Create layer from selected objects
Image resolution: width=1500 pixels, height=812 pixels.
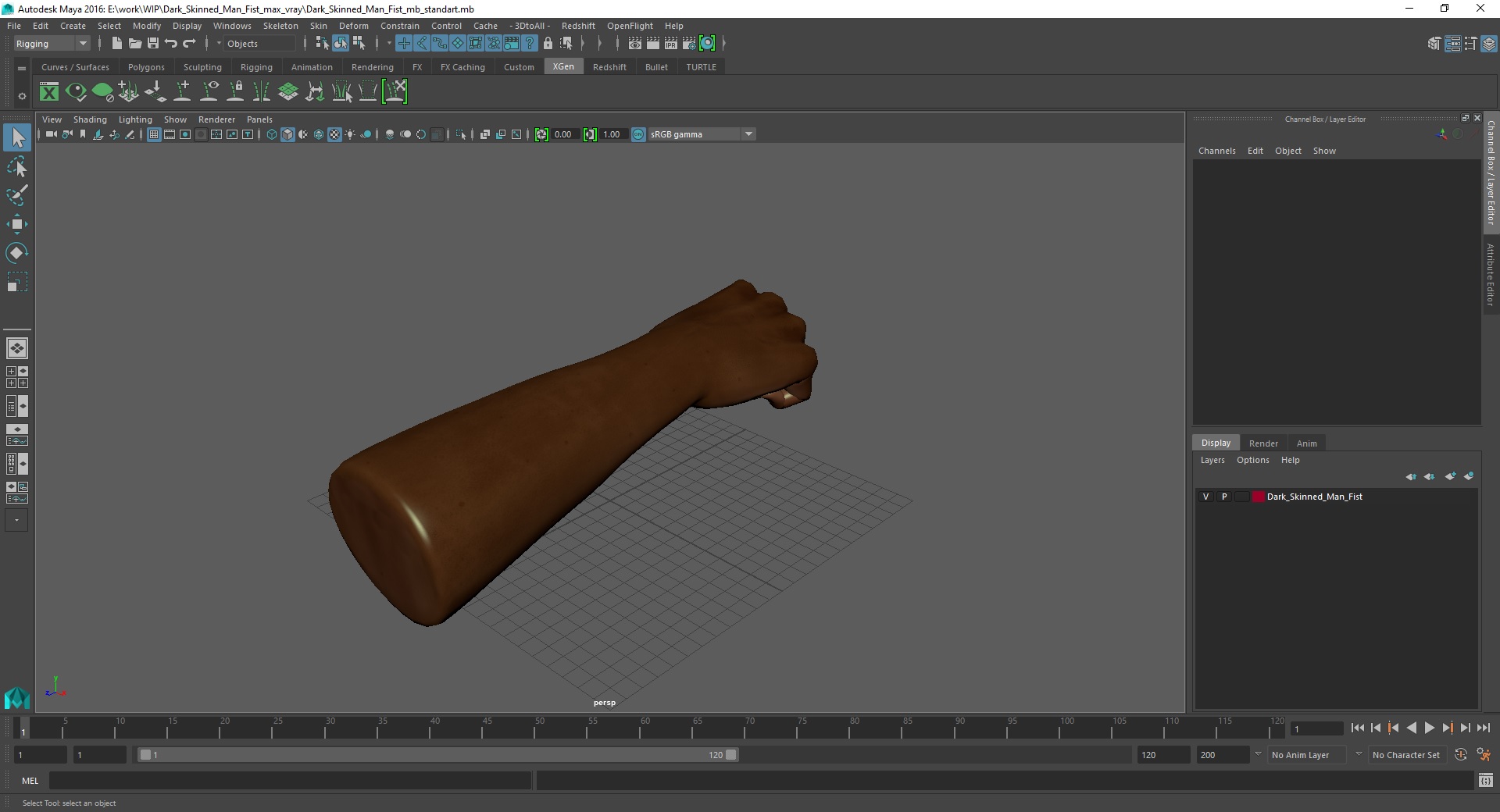[1469, 476]
